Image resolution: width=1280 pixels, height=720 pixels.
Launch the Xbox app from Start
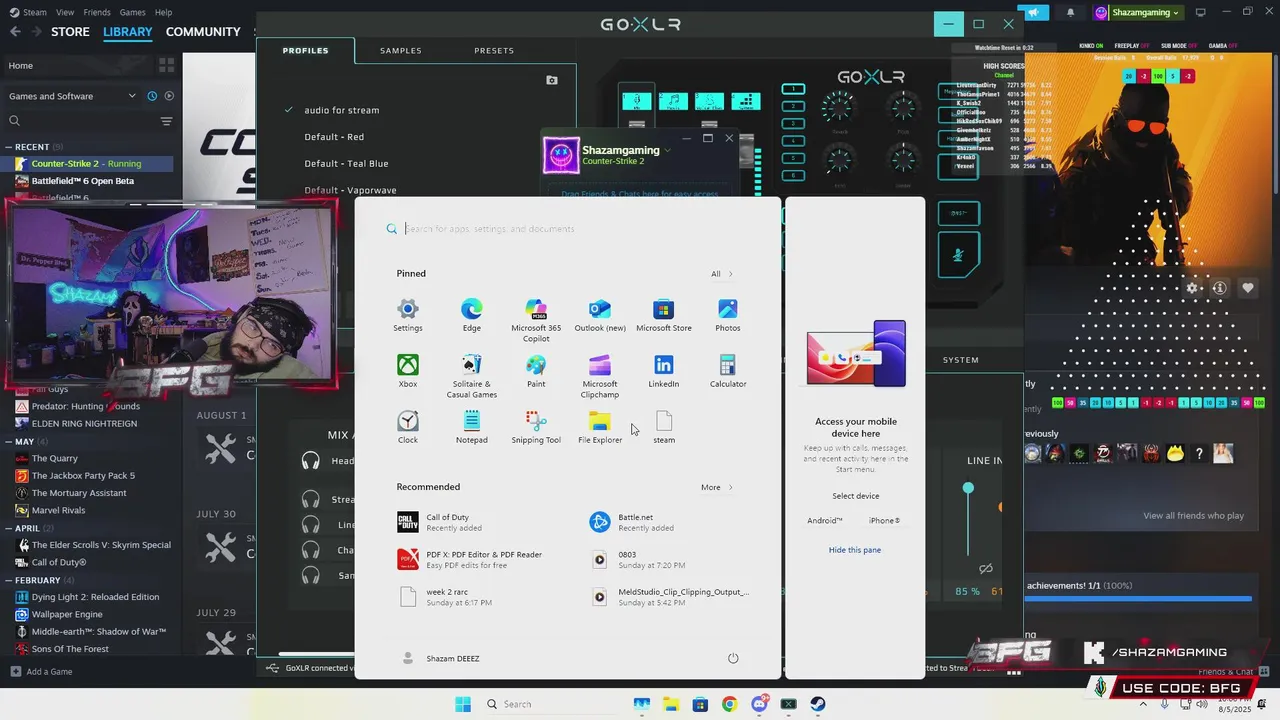(407, 372)
